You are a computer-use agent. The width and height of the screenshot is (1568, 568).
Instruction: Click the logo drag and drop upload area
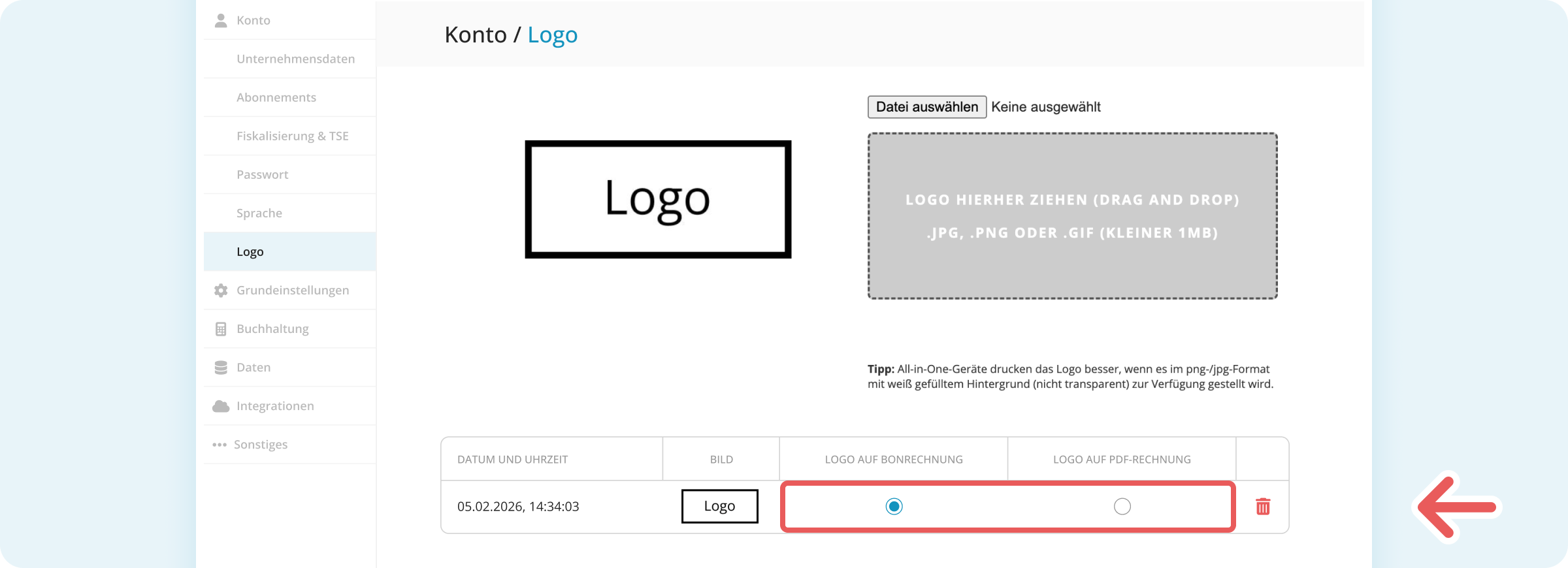1072,216
